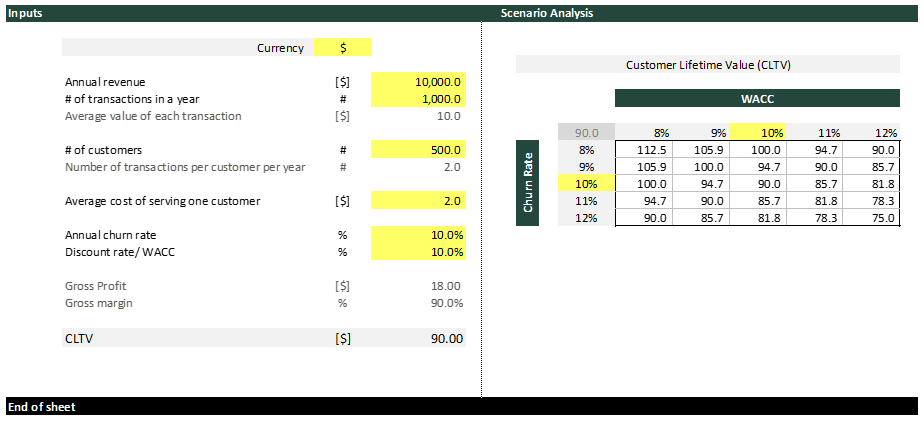Click 105.9 at 9% churn, 8% WACC
This screenshot has width=924, height=424.
point(644,167)
